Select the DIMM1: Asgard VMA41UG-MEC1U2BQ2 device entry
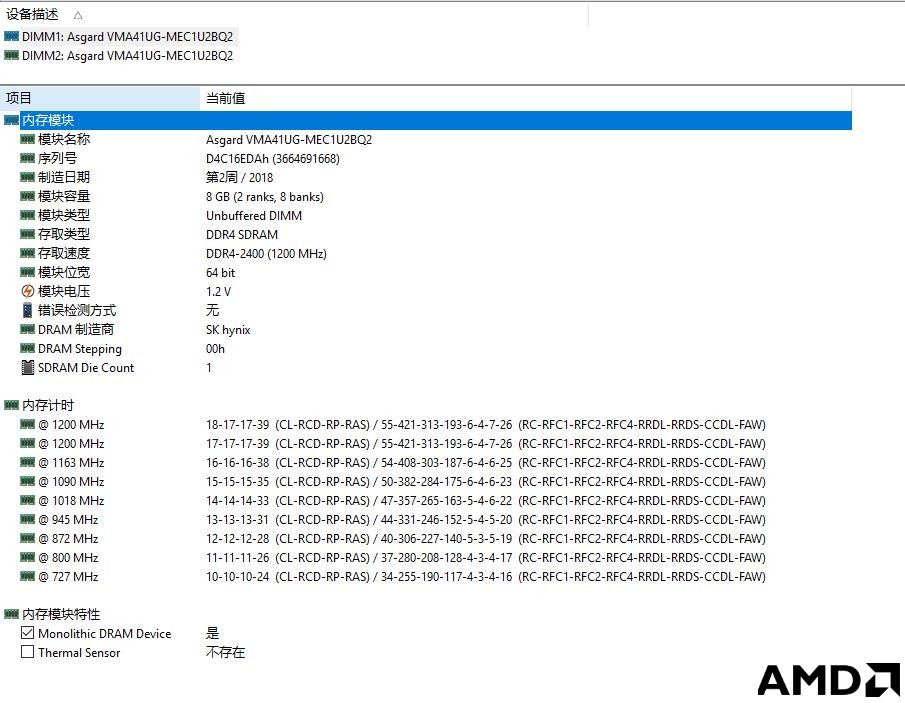This screenshot has height=703, width=905. [x=128, y=36]
